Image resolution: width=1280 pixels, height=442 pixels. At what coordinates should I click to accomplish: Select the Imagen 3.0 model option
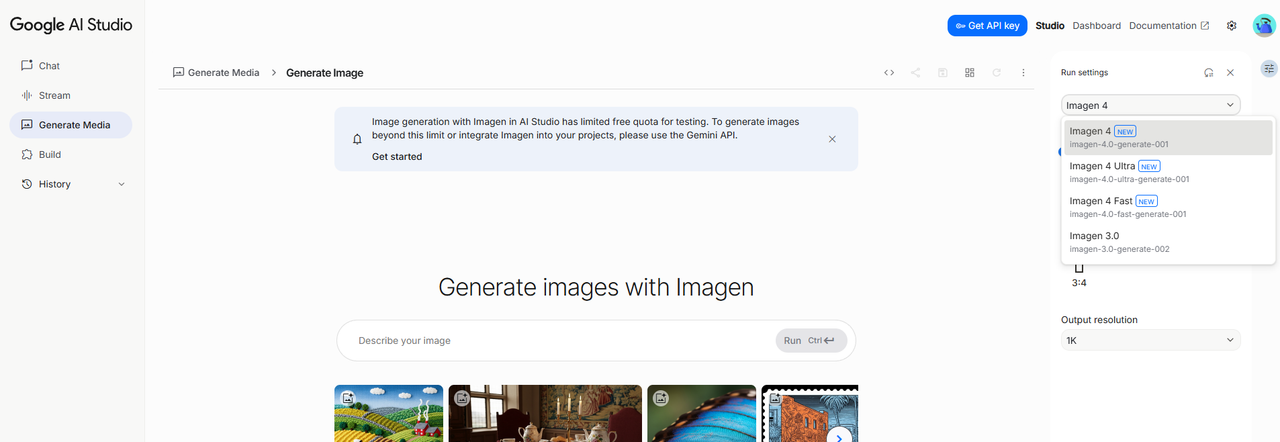(x=1168, y=242)
